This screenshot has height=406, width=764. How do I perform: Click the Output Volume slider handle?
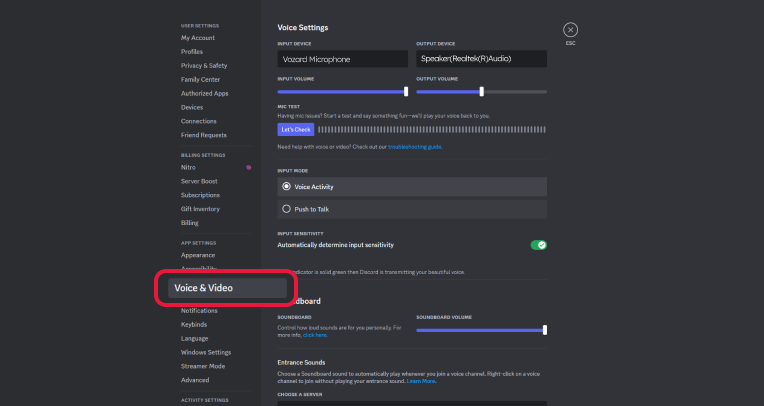[x=481, y=92]
